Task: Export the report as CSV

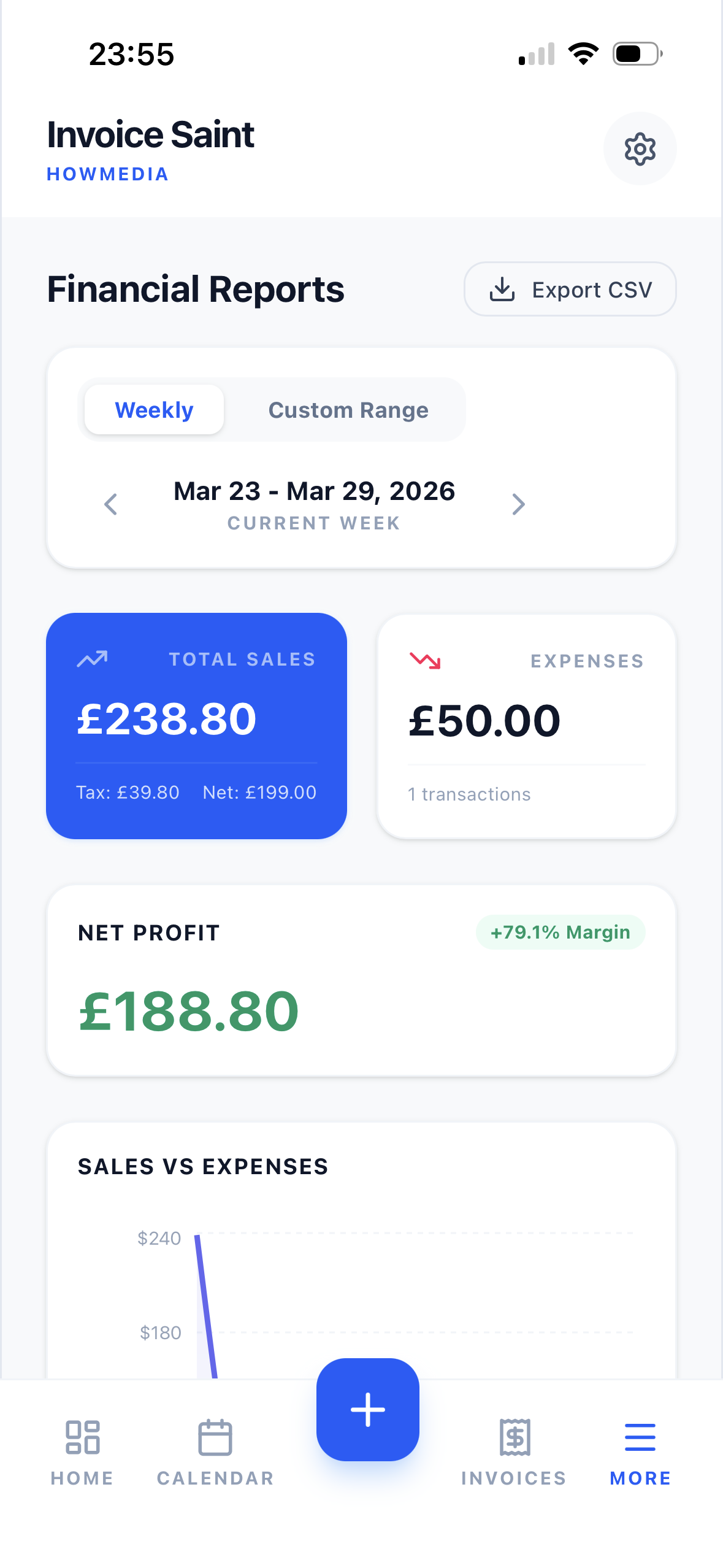Action: (570, 290)
